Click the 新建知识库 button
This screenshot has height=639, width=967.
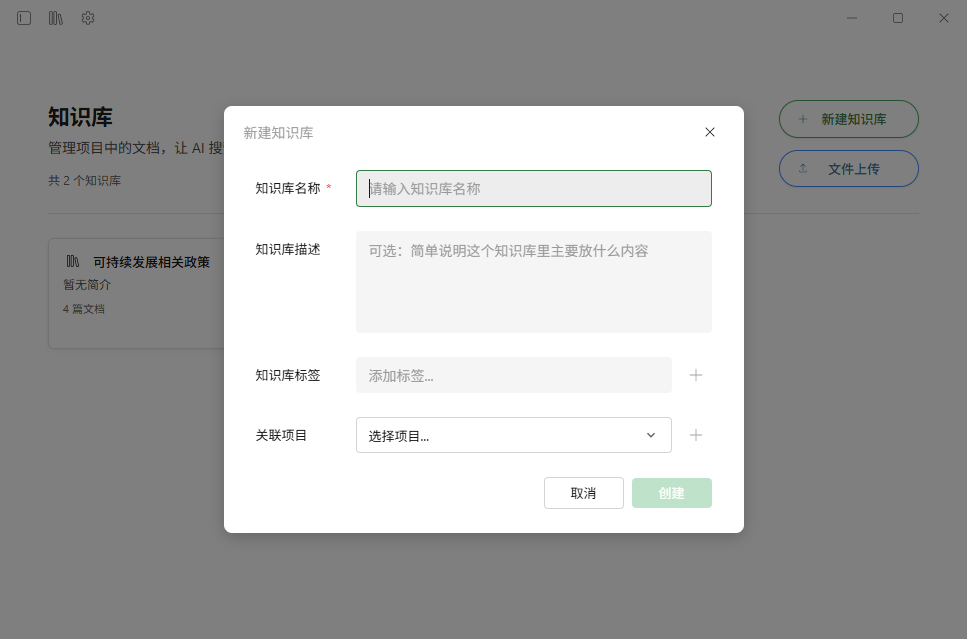tap(848, 118)
